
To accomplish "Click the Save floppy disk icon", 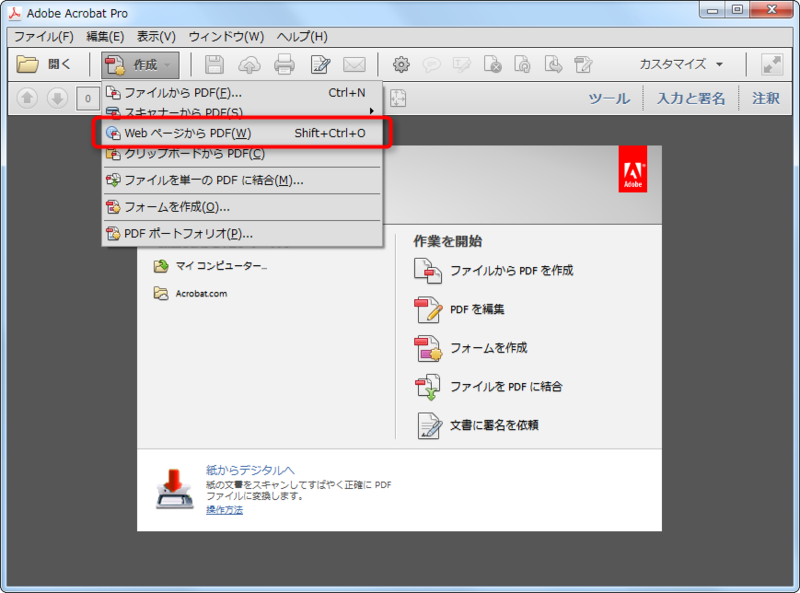I will (214, 65).
